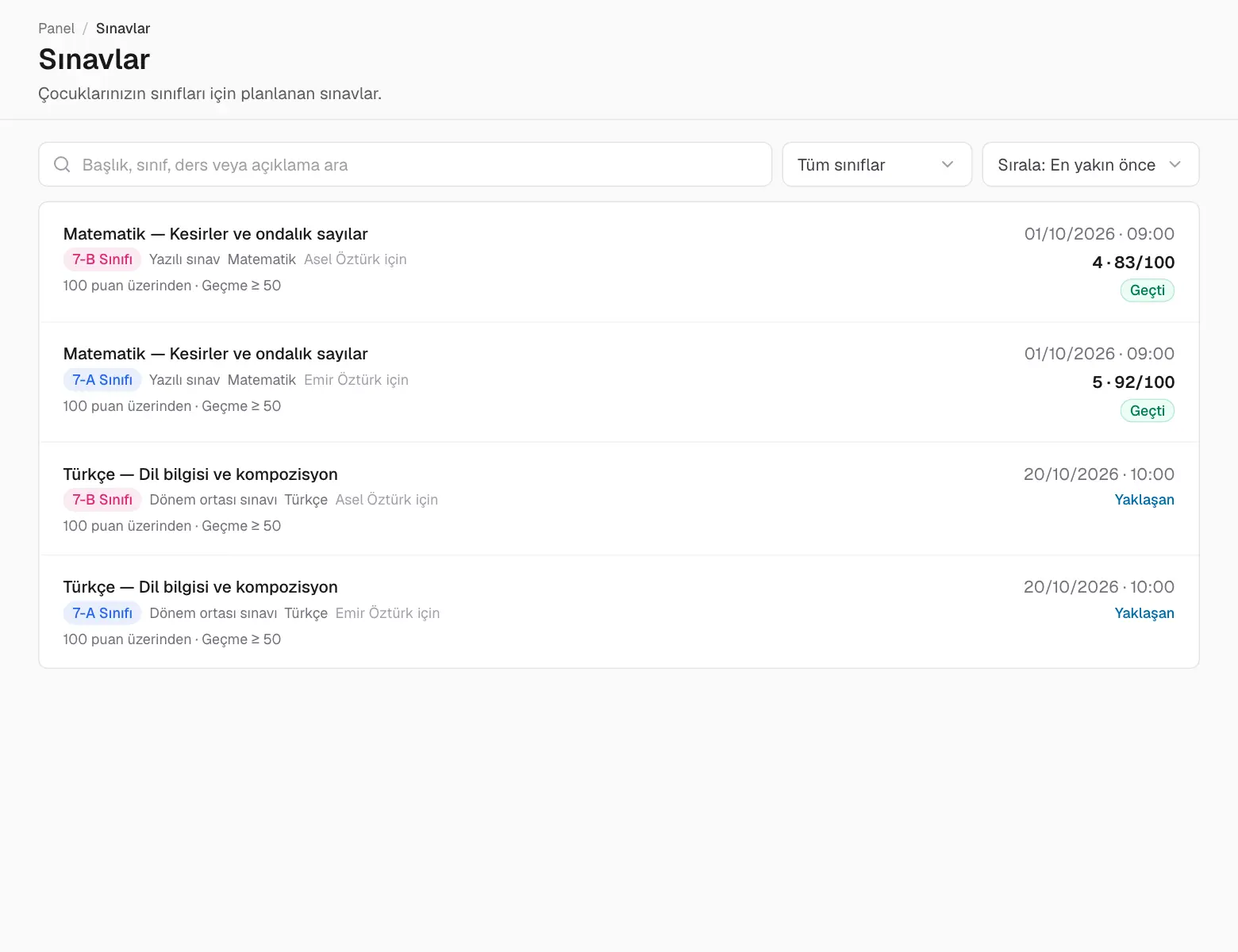This screenshot has width=1238, height=952.
Task: Open Asel's Türkçe Dil bilgisi exam
Action: [x=619, y=499]
